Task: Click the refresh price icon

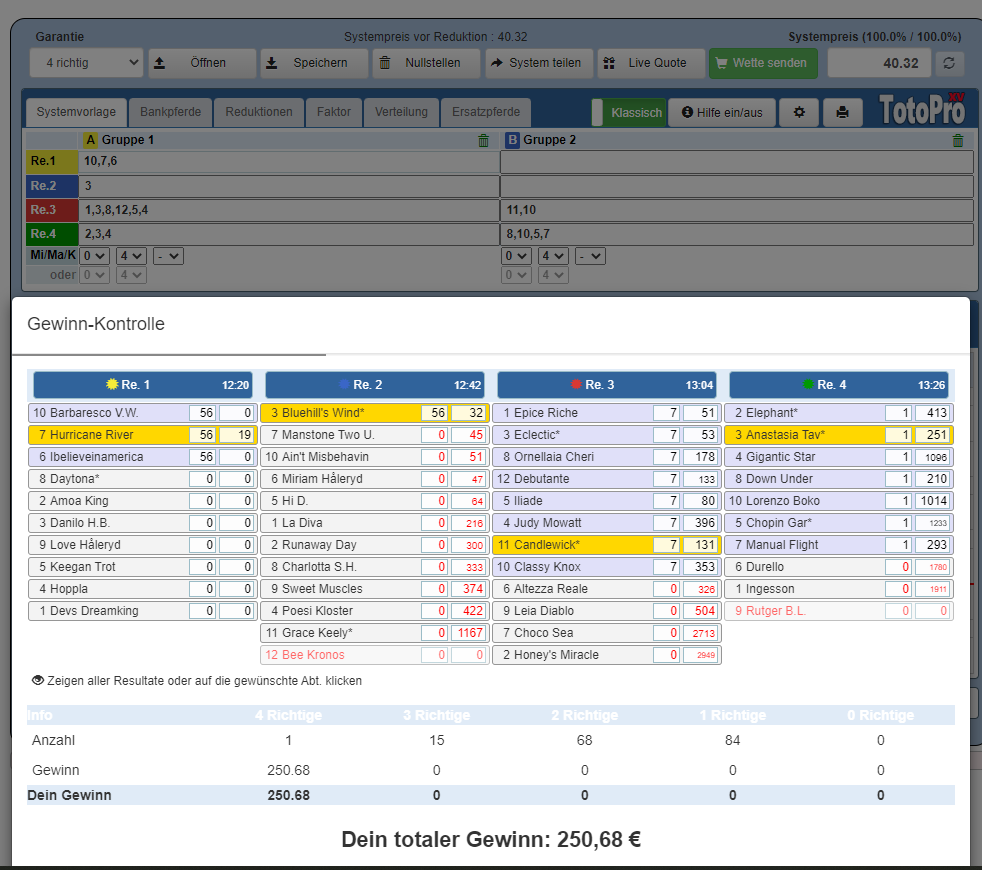Action: [949, 63]
